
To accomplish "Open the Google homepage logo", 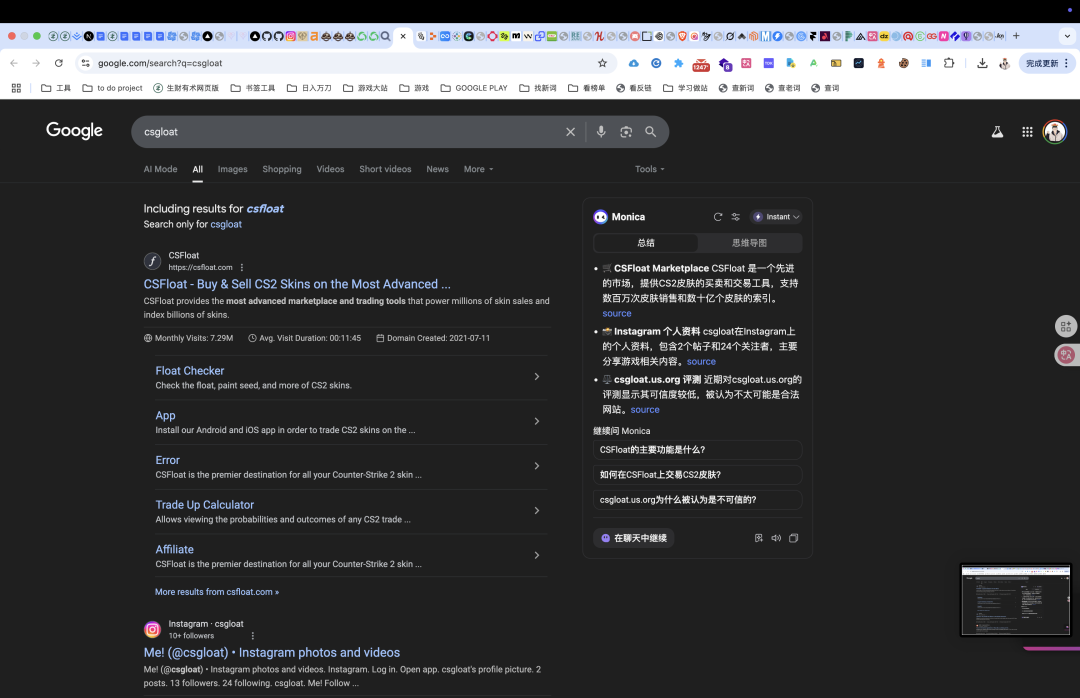I will [74, 130].
